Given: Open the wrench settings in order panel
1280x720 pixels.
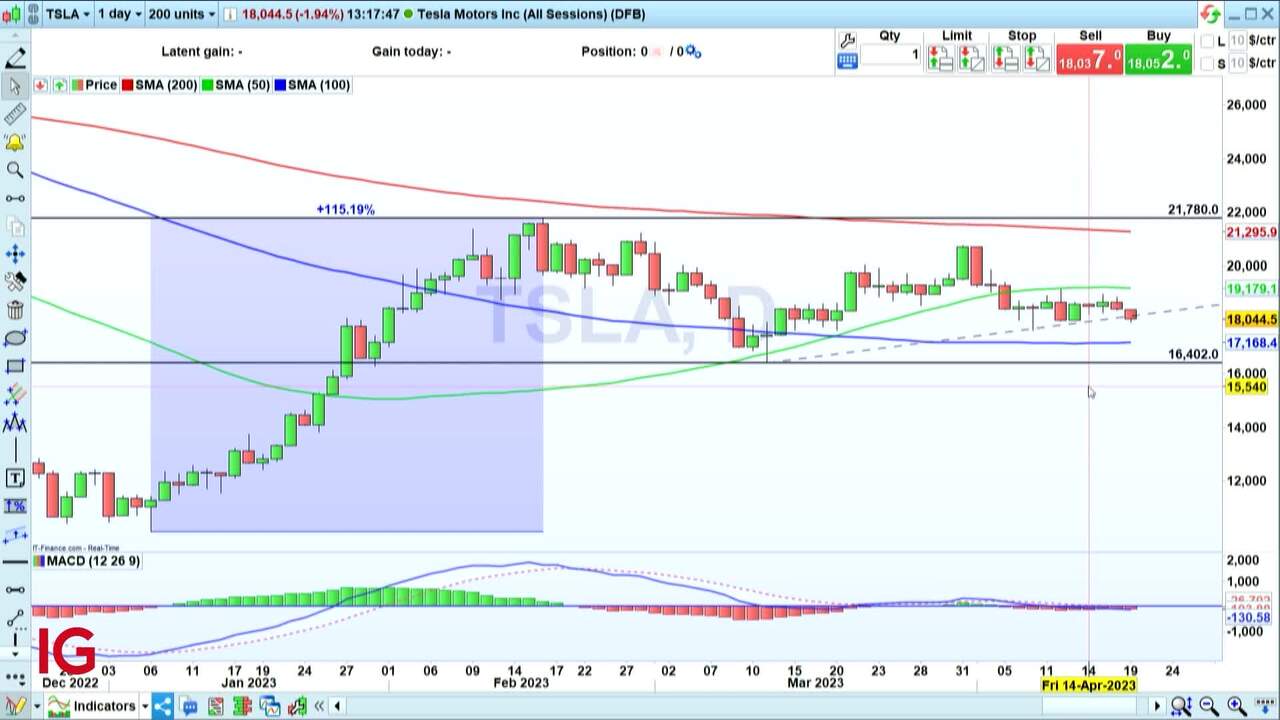Looking at the screenshot, I should click(847, 41).
